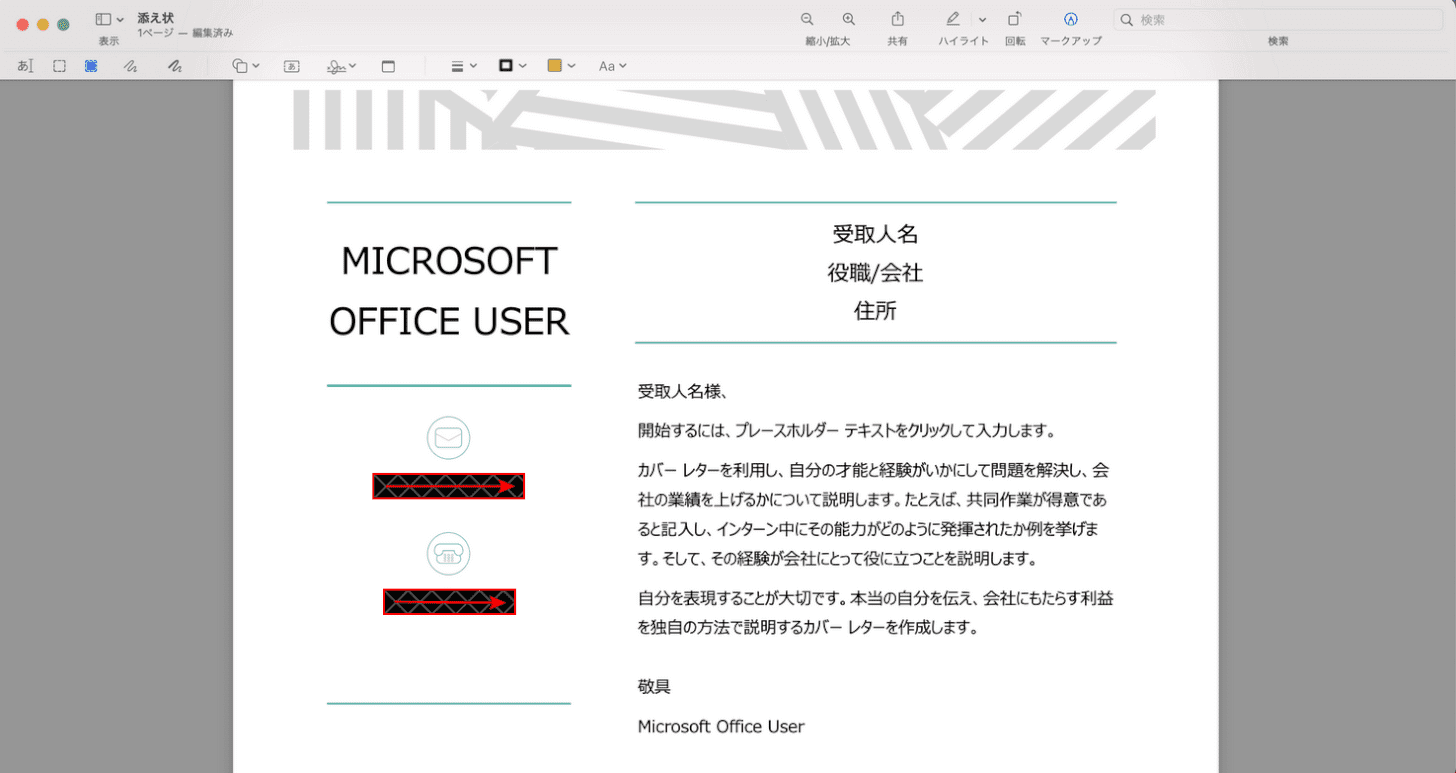This screenshot has width=1456, height=773.
Task: Rotate the page with 回転
Action: pos(1015,19)
